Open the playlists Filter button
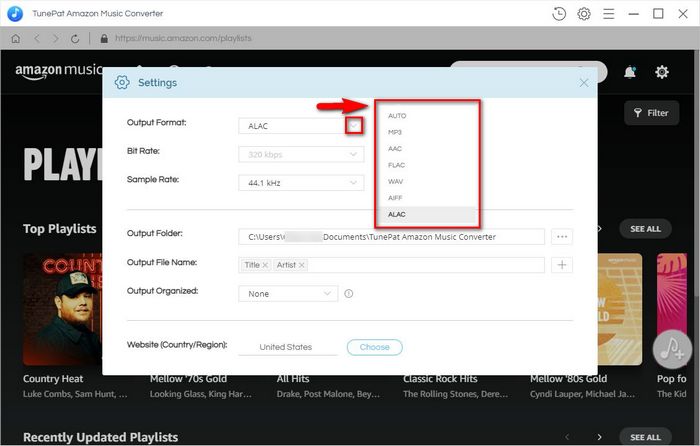The height and width of the screenshot is (446, 700). pos(651,113)
